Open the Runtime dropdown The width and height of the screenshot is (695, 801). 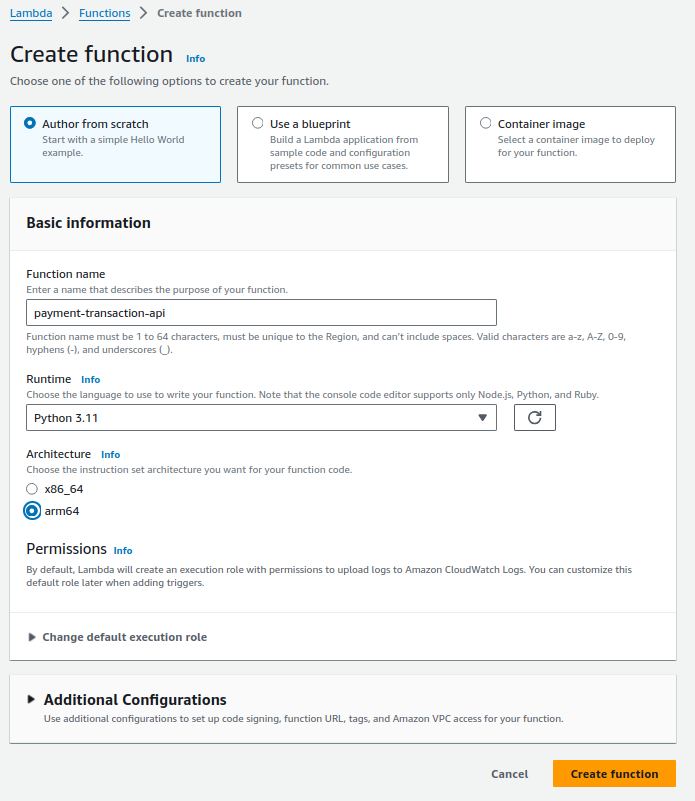(x=261, y=417)
